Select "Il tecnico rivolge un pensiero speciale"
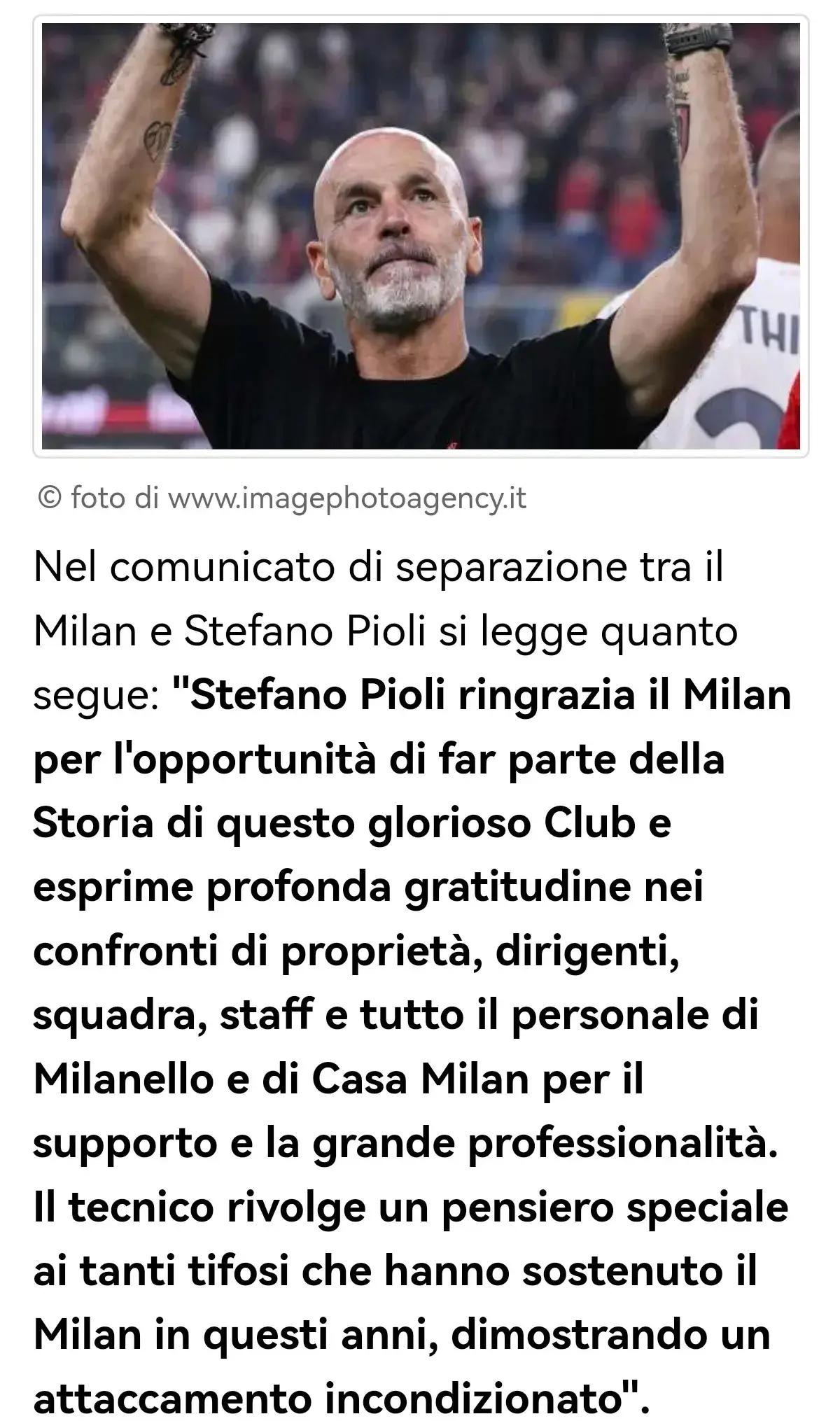 coord(411,1207)
